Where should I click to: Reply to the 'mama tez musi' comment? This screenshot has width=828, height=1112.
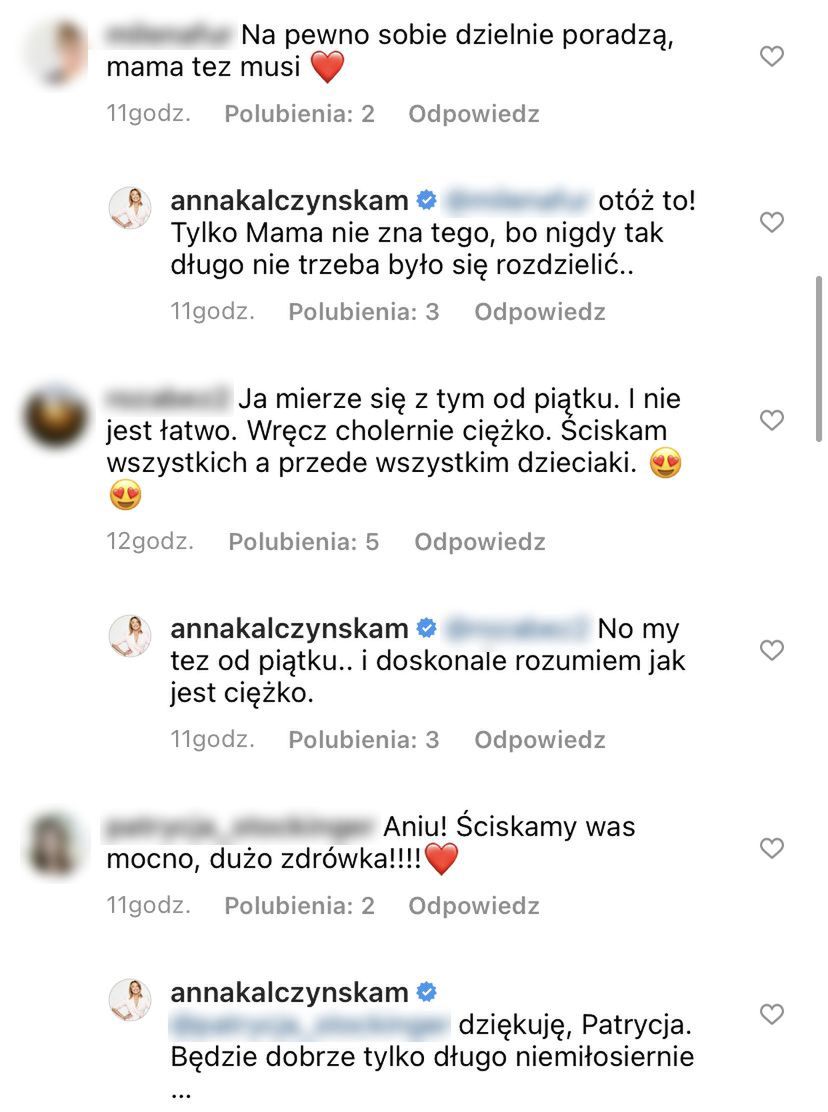474,113
